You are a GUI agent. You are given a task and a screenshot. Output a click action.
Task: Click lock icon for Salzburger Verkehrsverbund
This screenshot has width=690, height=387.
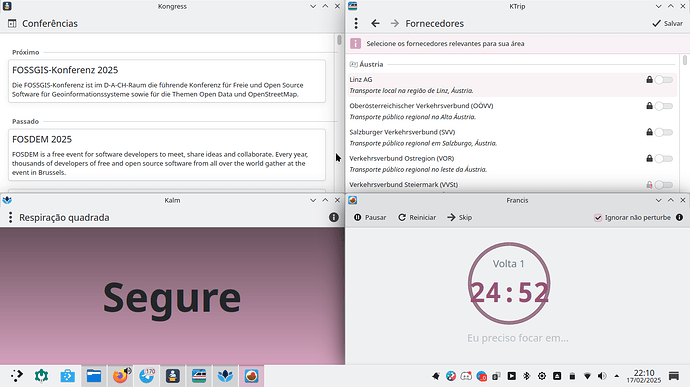[649, 132]
